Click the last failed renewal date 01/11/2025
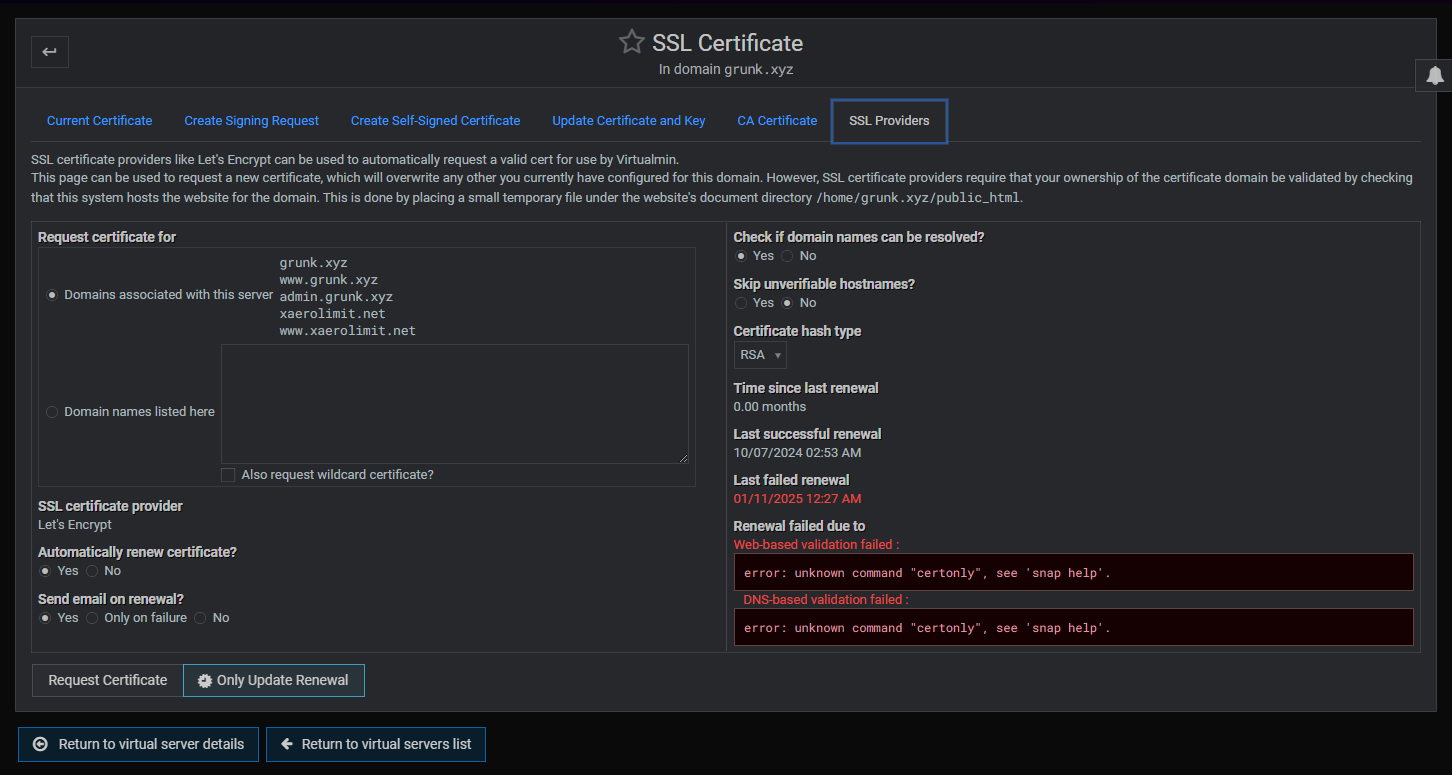Viewport: 1452px width, 775px height. click(x=797, y=499)
